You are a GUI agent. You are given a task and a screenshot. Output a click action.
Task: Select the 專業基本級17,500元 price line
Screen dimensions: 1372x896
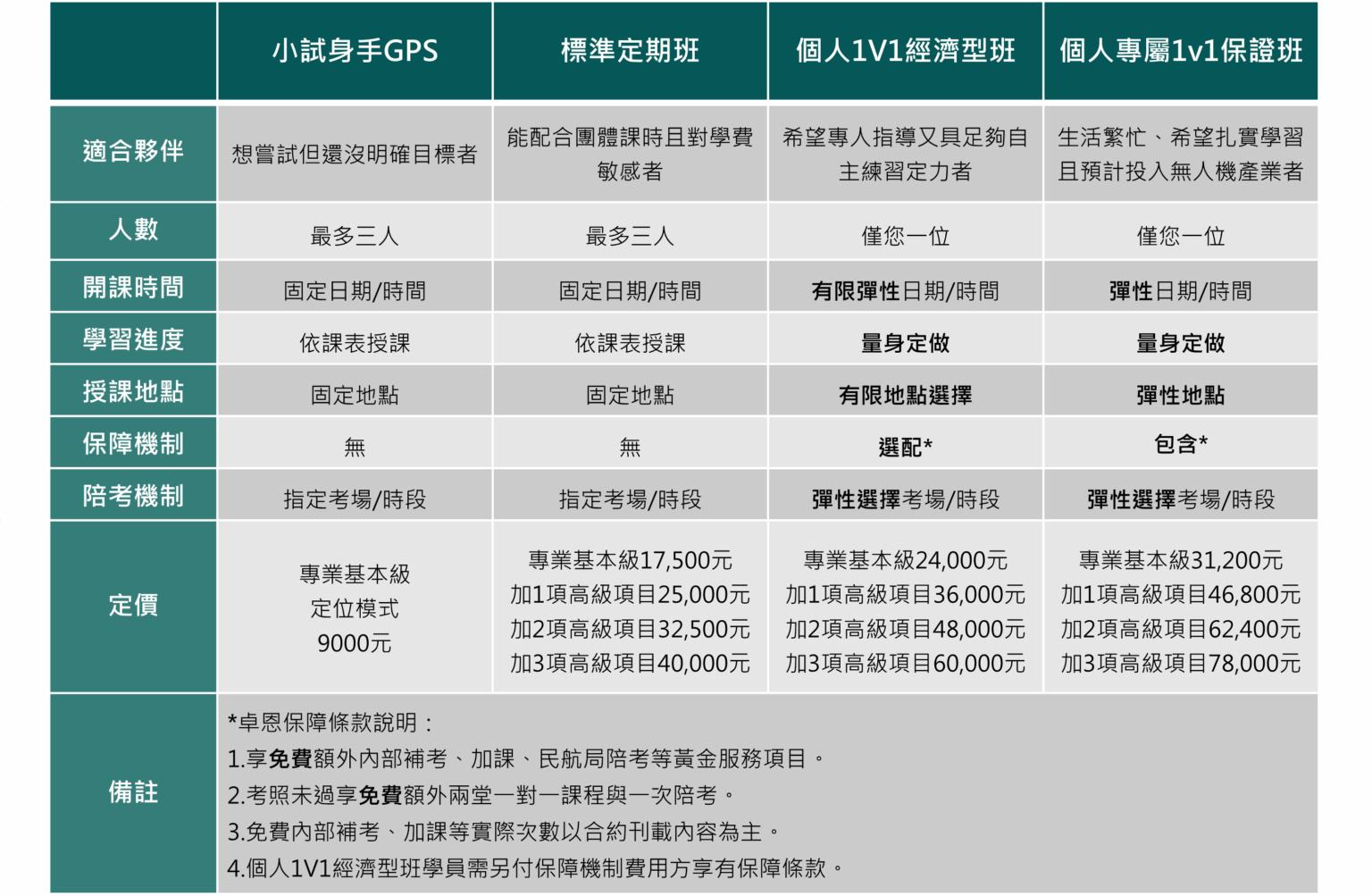tap(630, 561)
